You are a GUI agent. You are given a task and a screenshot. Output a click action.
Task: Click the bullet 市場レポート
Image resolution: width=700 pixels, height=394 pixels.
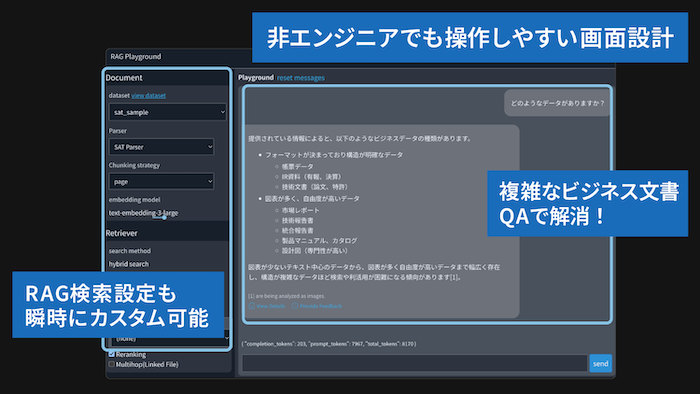(300, 210)
